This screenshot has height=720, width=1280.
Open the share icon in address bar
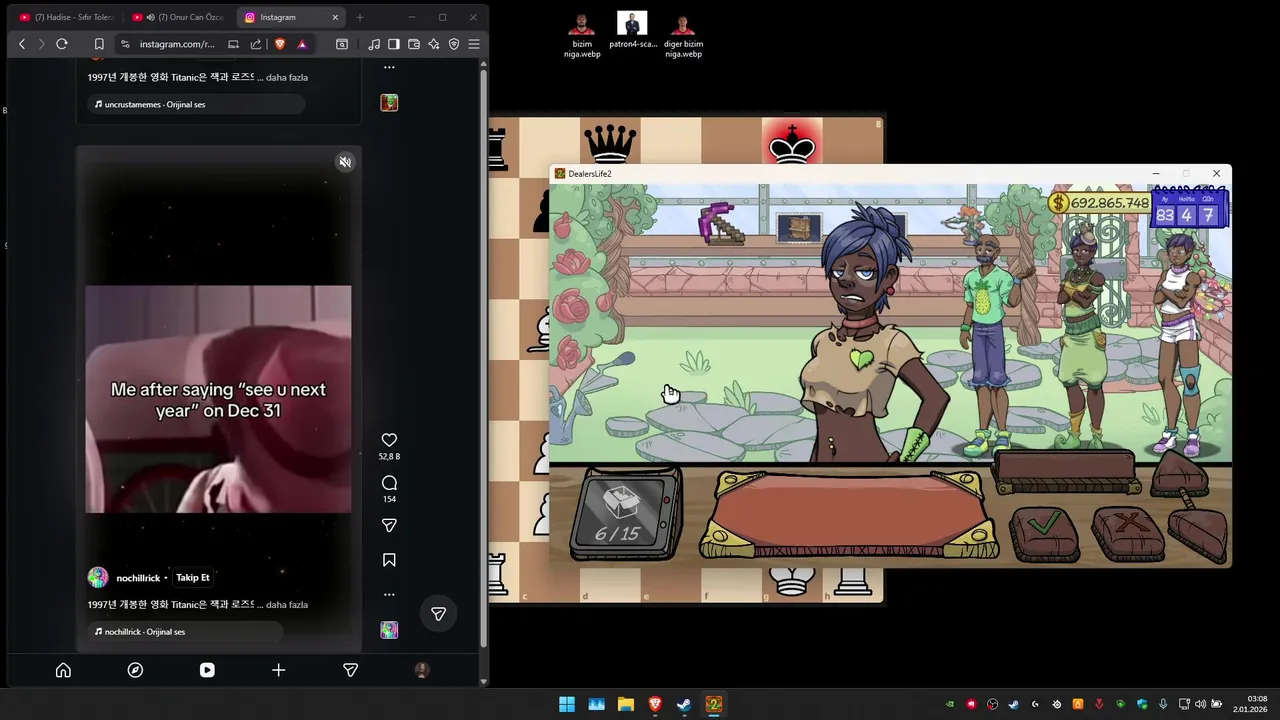pyautogui.click(x=256, y=44)
